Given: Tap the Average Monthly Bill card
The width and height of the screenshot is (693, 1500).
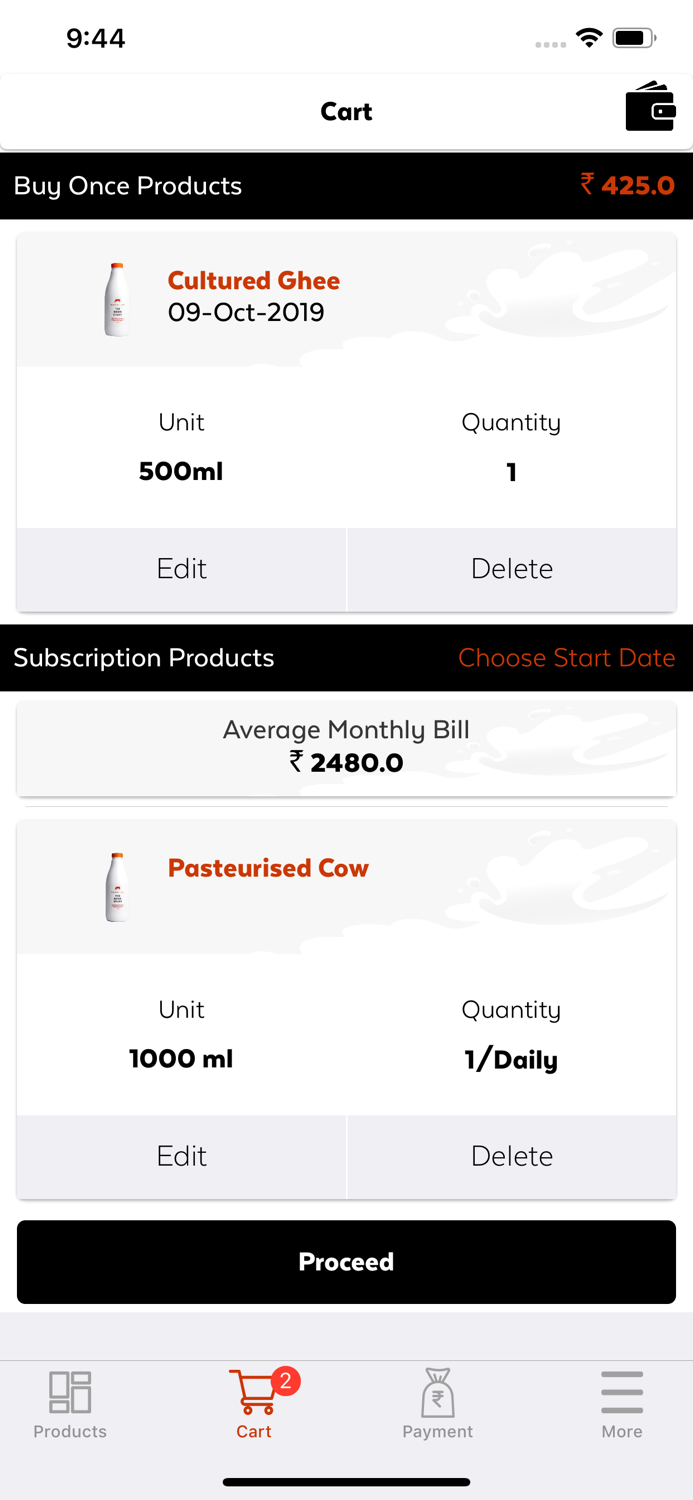Looking at the screenshot, I should pyautogui.click(x=346, y=747).
